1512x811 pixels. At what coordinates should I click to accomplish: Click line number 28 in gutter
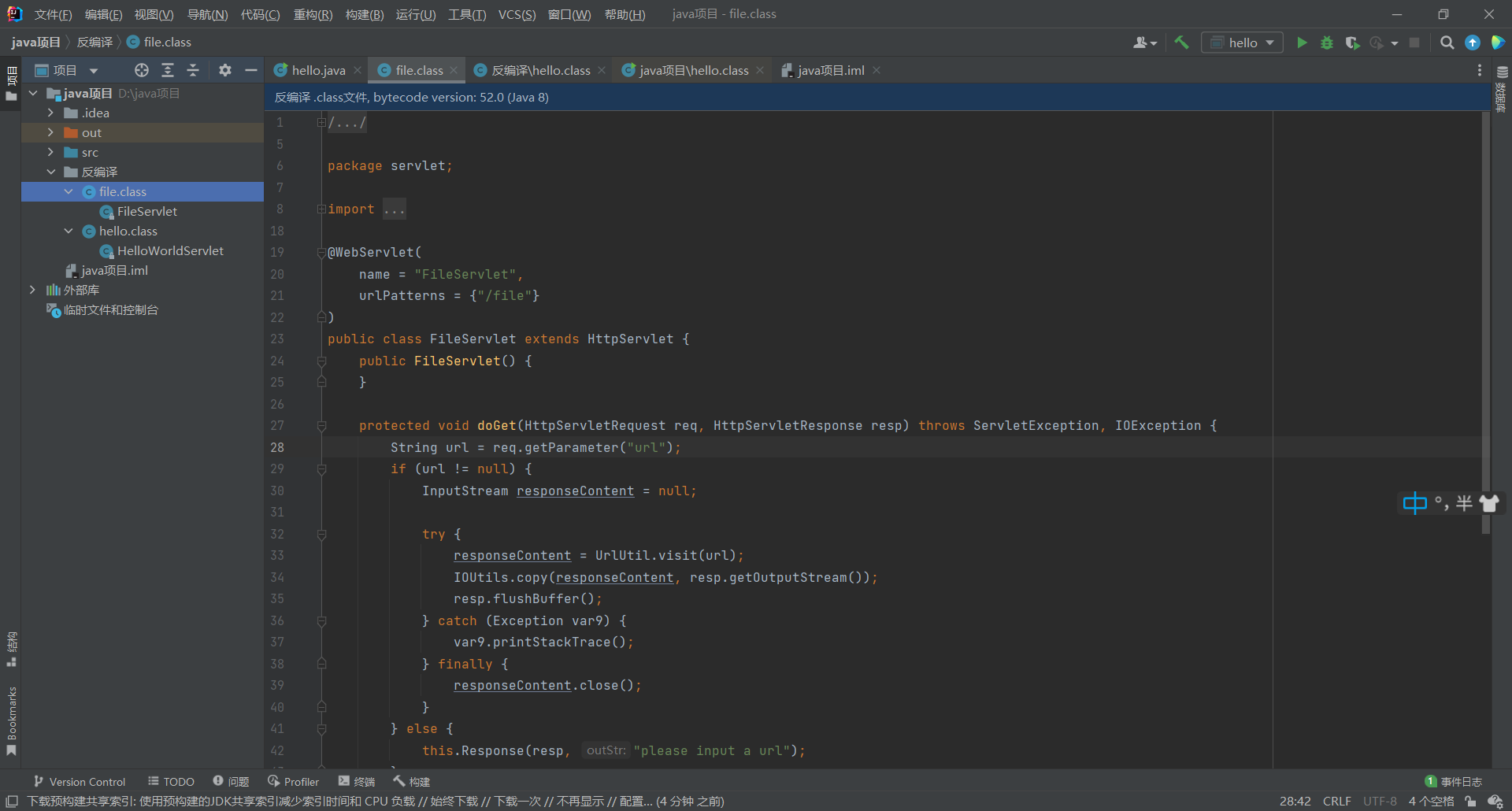(x=277, y=447)
